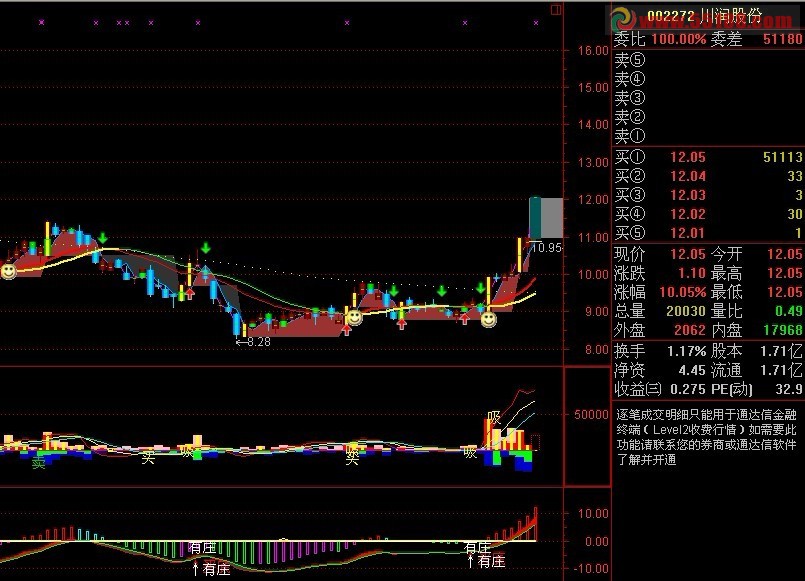Click the 外盘 2062 value
The height and width of the screenshot is (581, 805).
pos(690,330)
